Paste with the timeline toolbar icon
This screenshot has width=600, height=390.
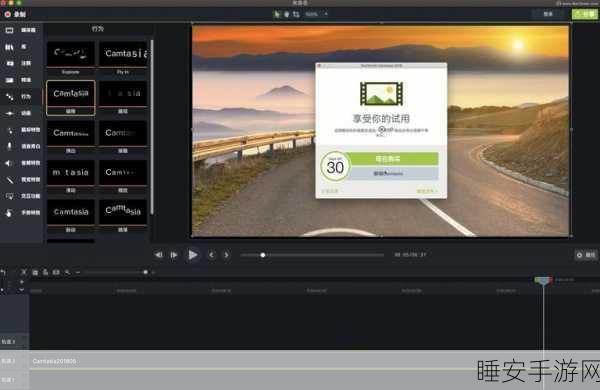coord(45,272)
